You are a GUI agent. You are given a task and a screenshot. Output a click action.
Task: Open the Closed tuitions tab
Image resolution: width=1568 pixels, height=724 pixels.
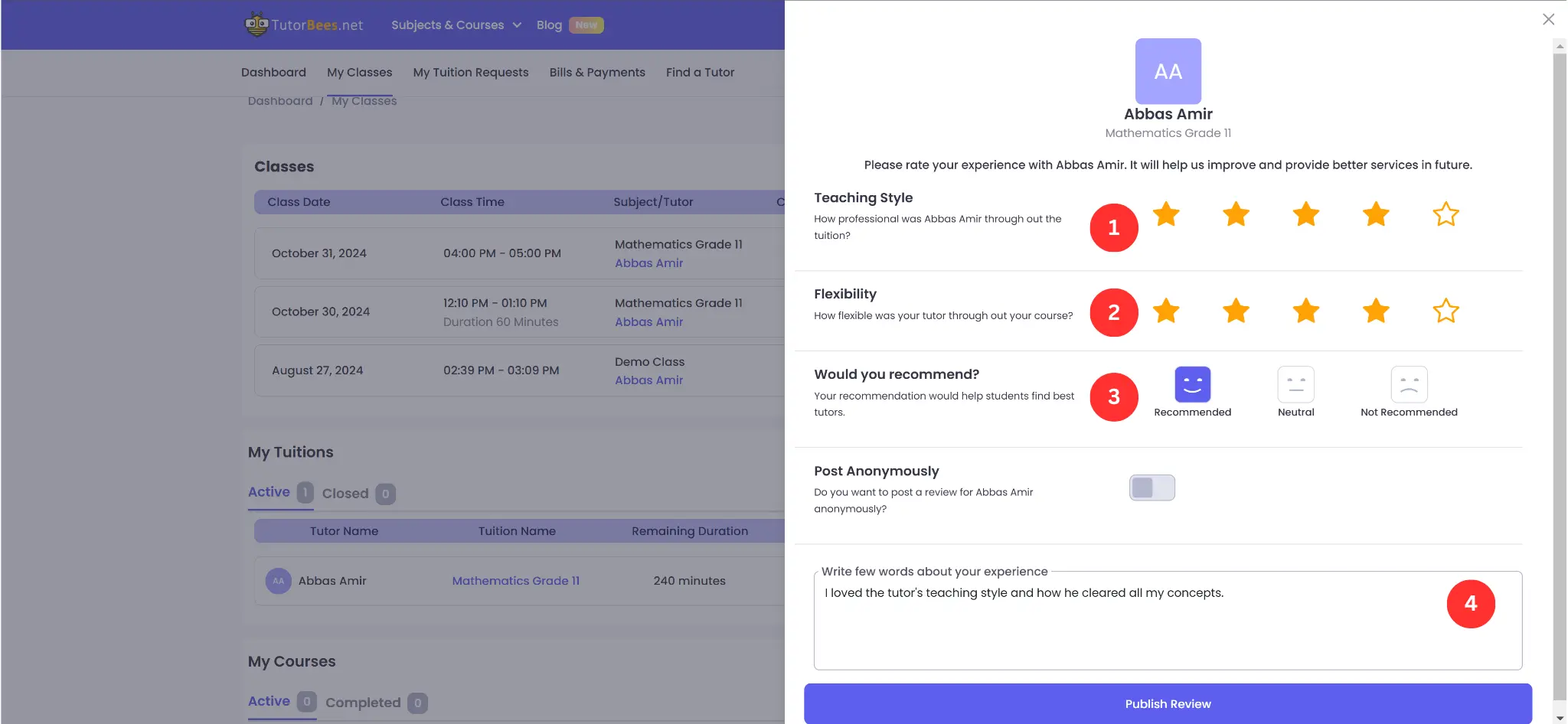click(345, 494)
